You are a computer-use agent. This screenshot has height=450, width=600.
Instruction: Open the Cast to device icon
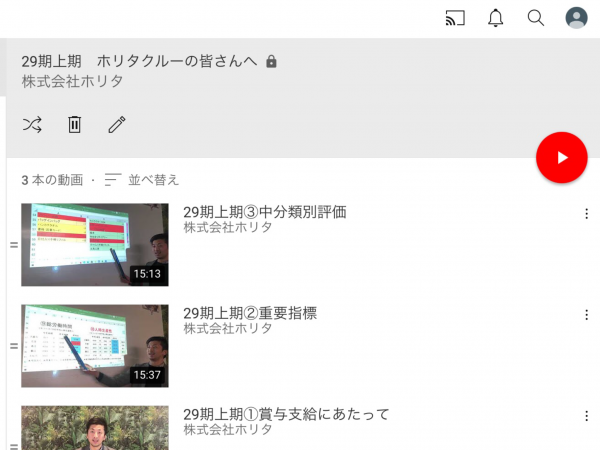(x=455, y=18)
